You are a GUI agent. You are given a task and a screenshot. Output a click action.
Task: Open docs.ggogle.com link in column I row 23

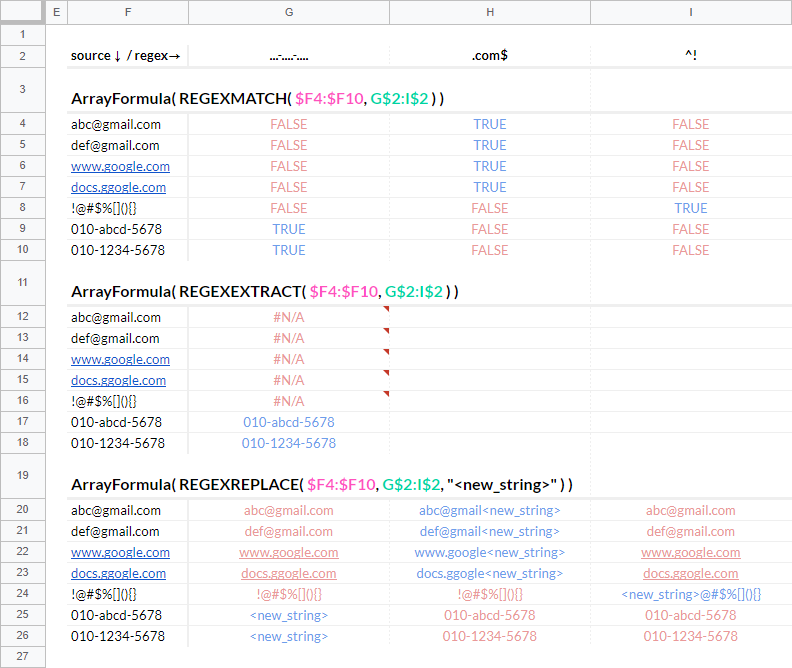click(x=691, y=574)
